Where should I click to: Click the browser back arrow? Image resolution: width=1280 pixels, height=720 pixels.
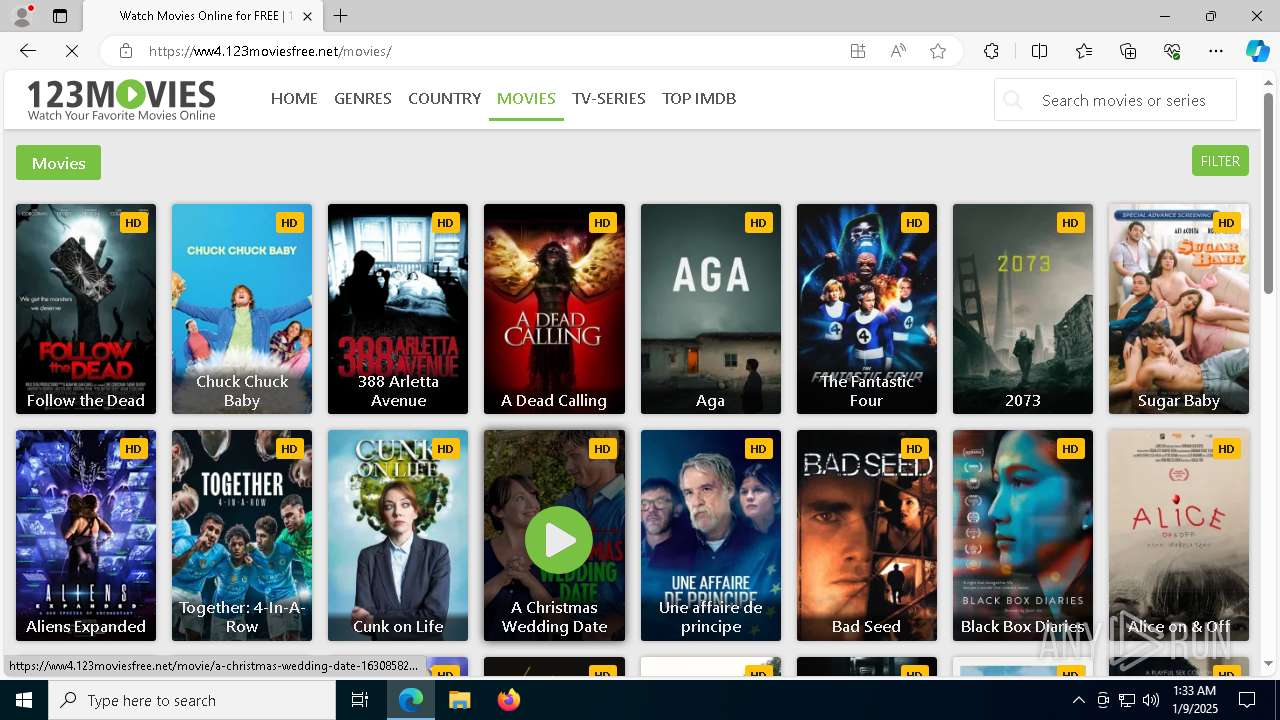27,51
